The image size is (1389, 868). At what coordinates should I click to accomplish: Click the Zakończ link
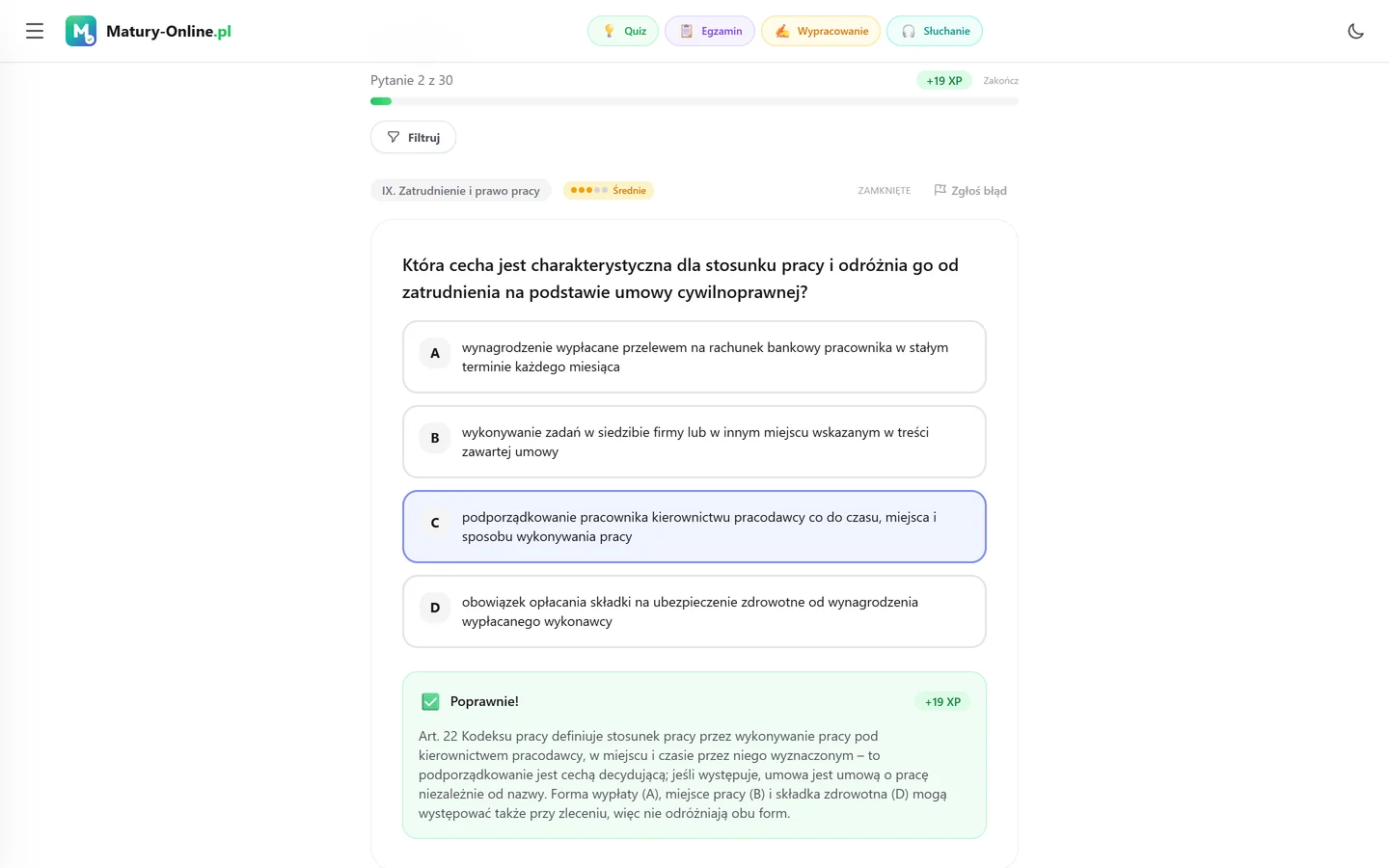(x=1000, y=81)
